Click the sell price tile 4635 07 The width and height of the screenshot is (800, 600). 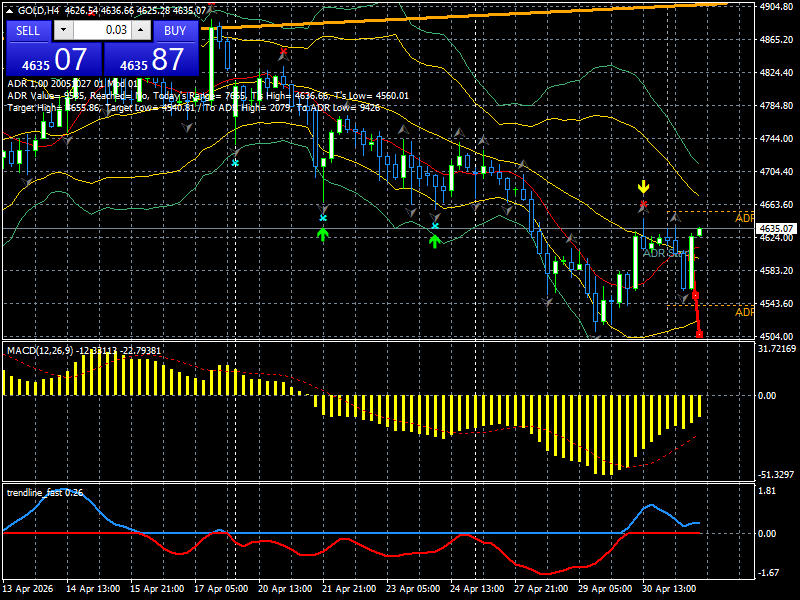(54, 59)
